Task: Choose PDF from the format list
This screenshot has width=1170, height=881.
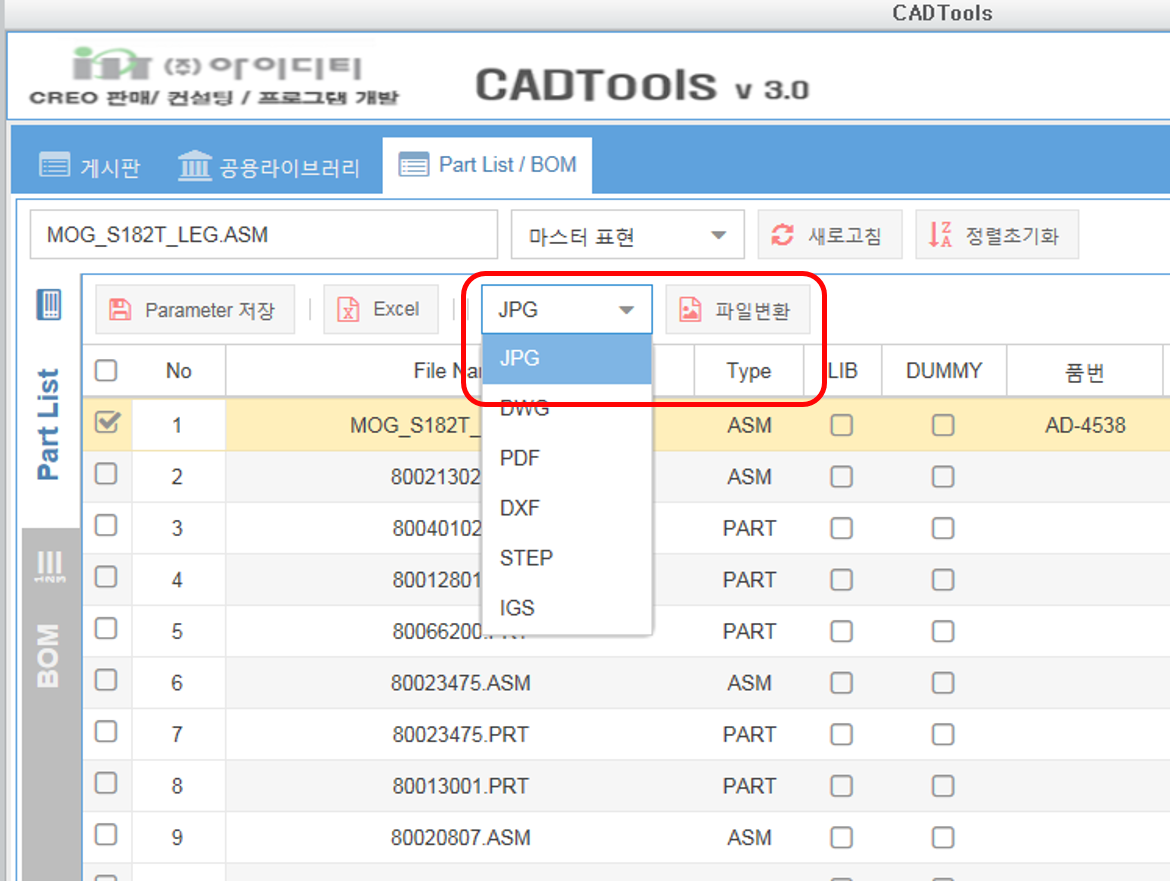Action: 567,458
